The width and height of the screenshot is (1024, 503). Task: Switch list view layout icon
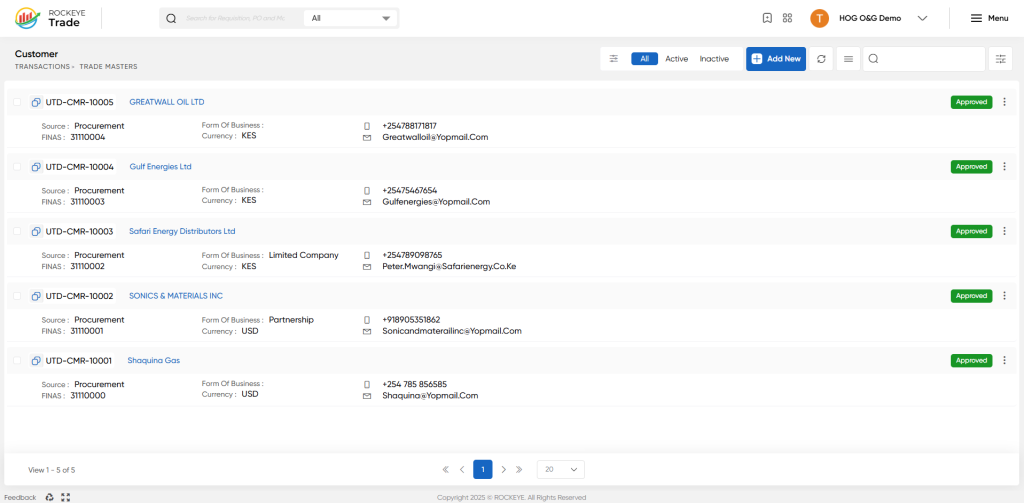coord(848,59)
